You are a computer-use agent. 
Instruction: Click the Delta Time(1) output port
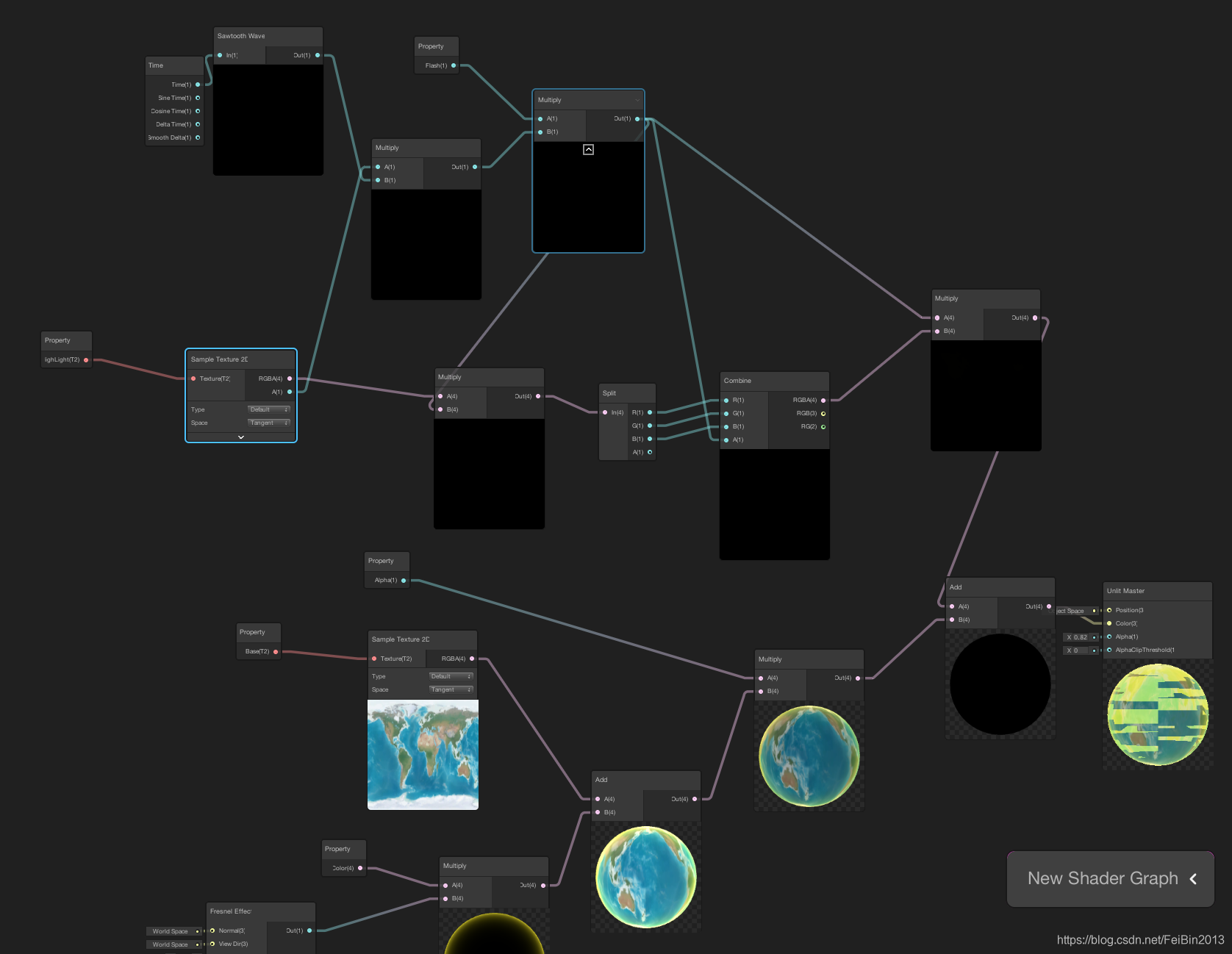tap(198, 124)
